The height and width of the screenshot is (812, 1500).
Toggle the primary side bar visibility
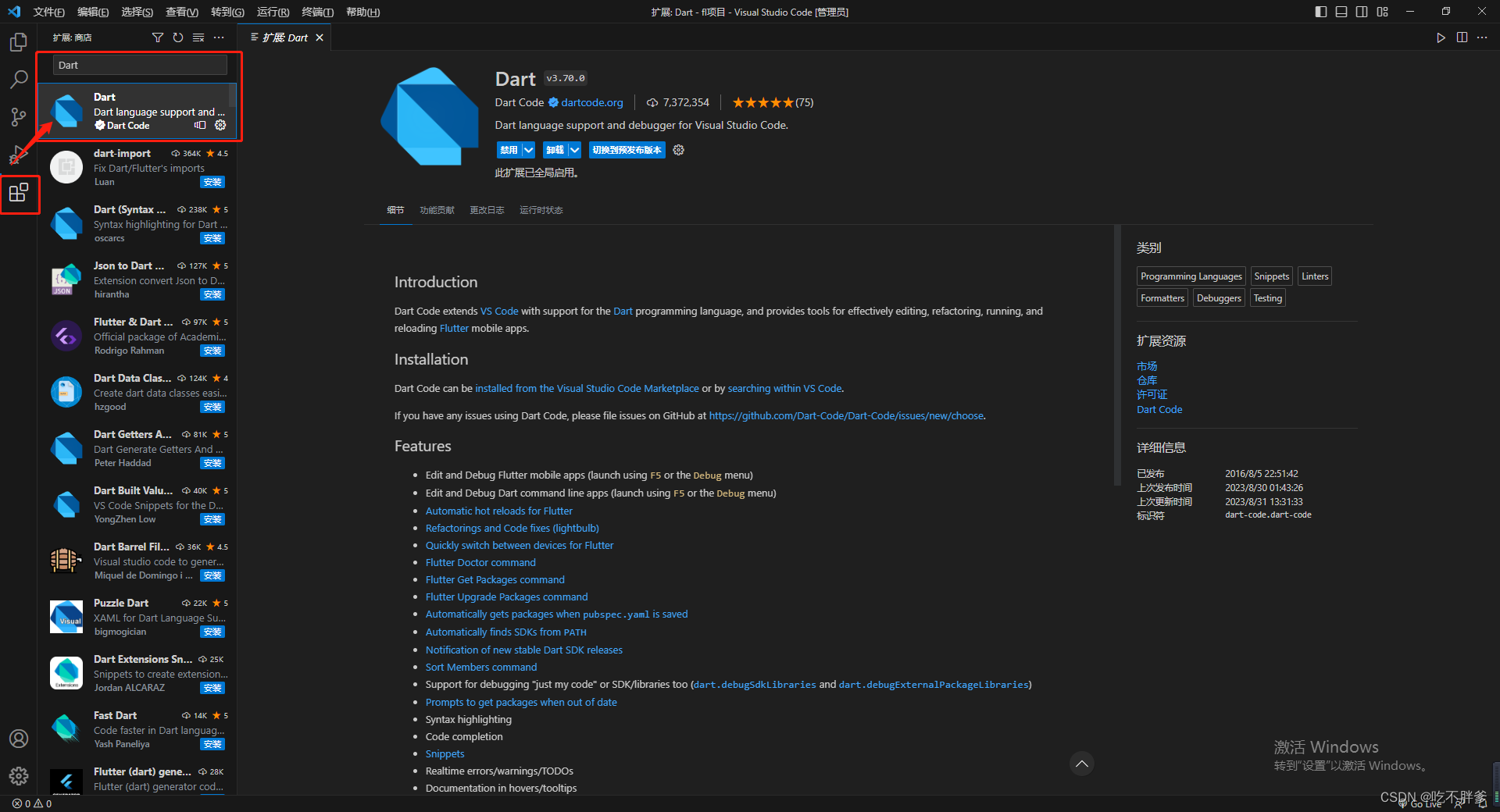pos(1321,12)
